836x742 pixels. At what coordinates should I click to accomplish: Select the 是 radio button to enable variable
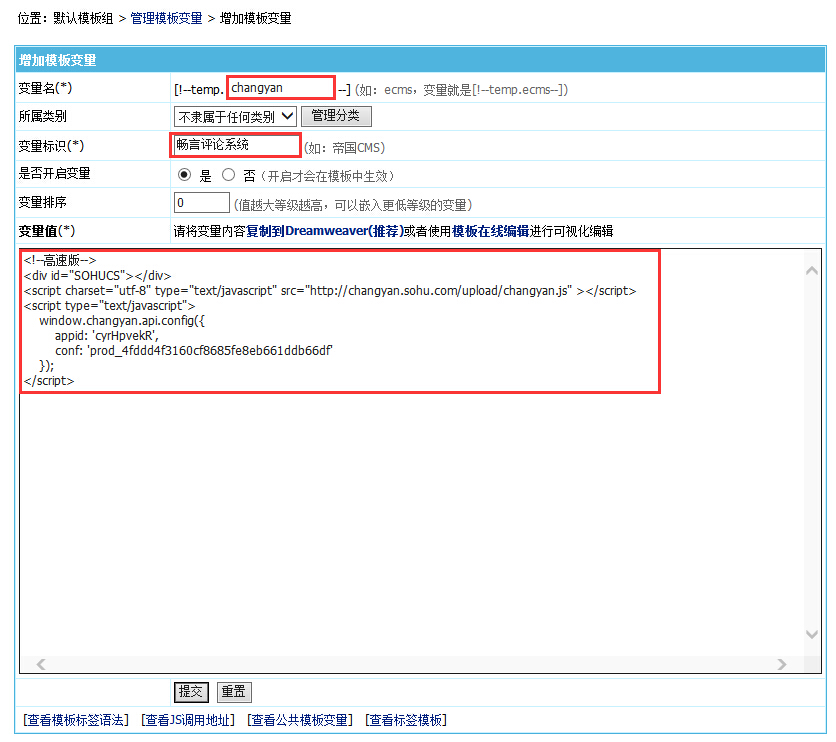[184, 174]
